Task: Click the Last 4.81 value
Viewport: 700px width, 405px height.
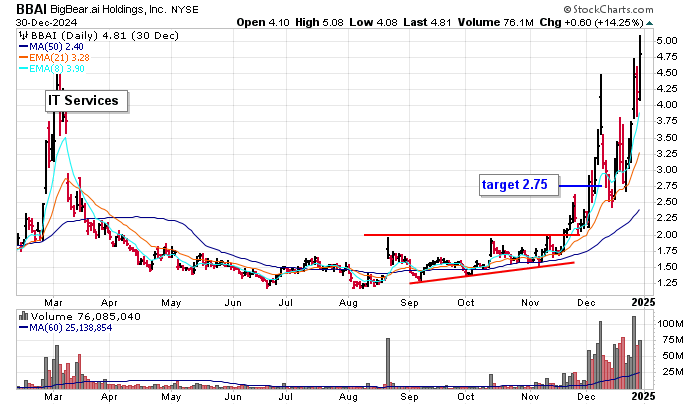Action: tap(427, 22)
